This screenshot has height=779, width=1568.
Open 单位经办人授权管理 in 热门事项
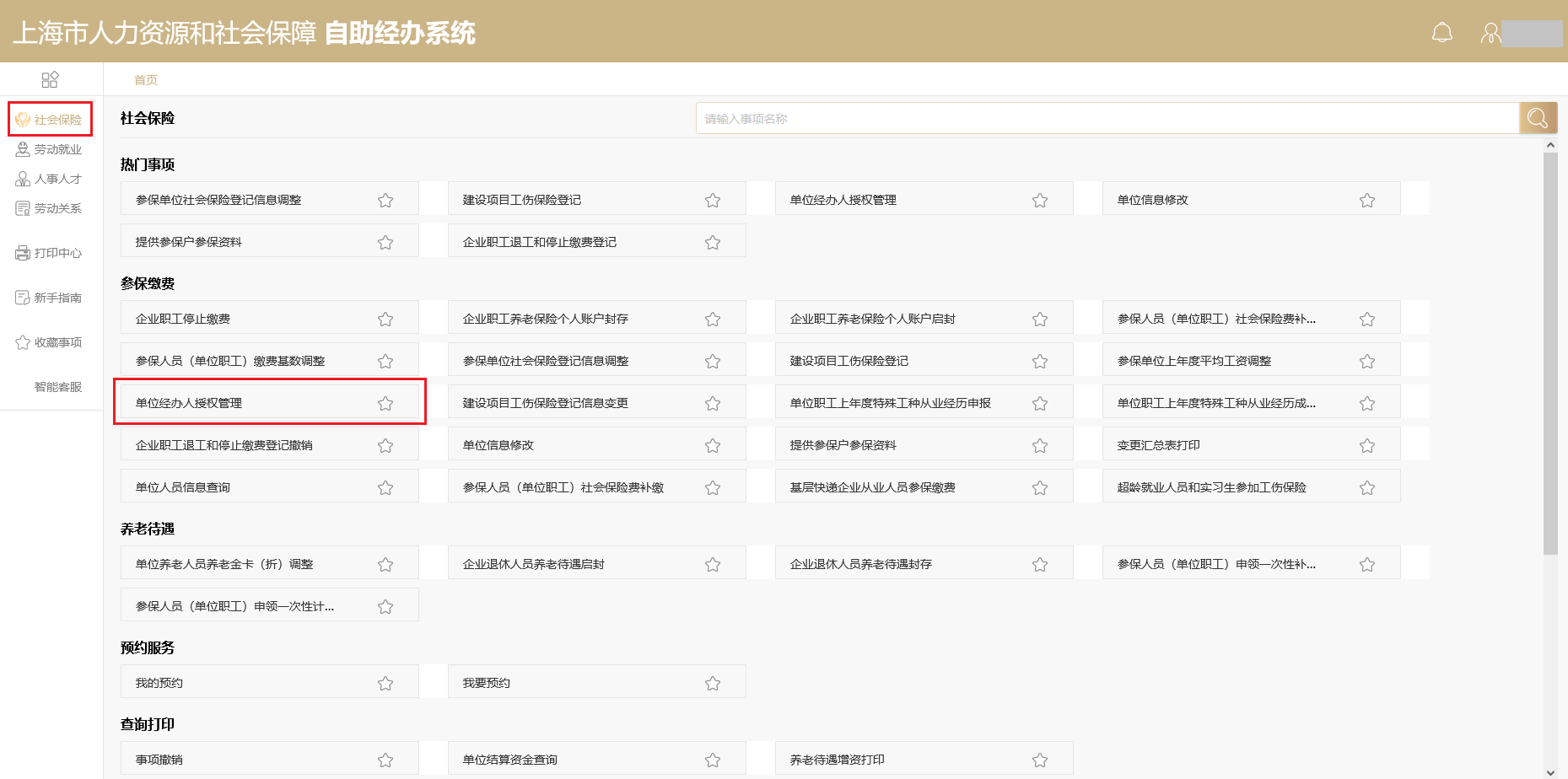(924, 199)
